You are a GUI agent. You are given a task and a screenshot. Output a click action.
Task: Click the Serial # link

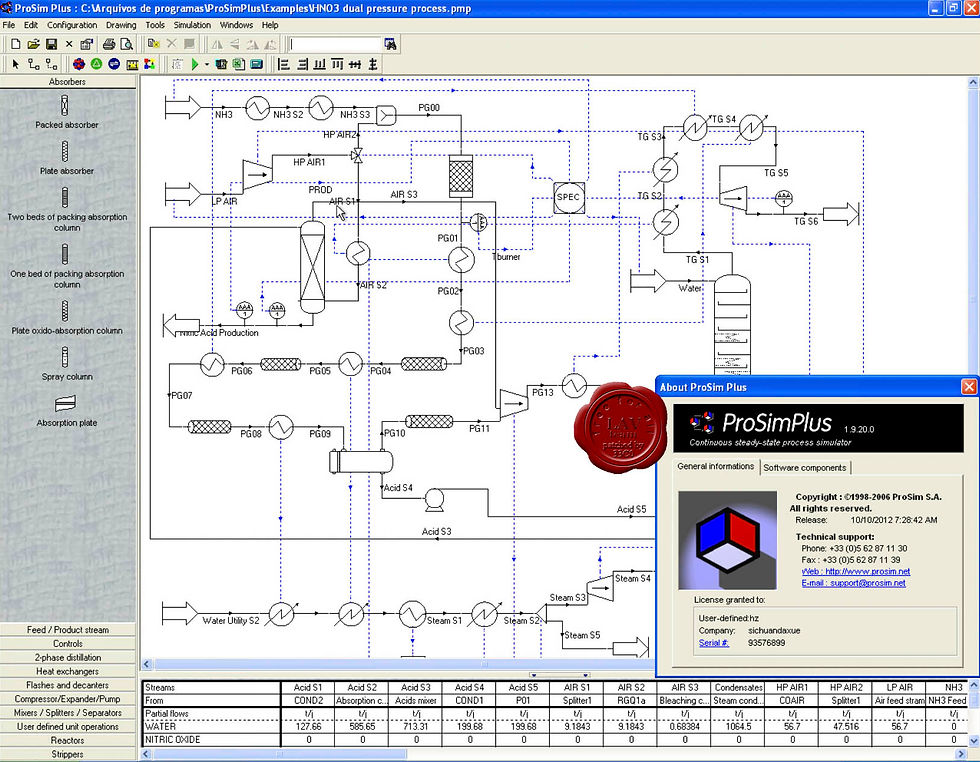pyautogui.click(x=713, y=643)
